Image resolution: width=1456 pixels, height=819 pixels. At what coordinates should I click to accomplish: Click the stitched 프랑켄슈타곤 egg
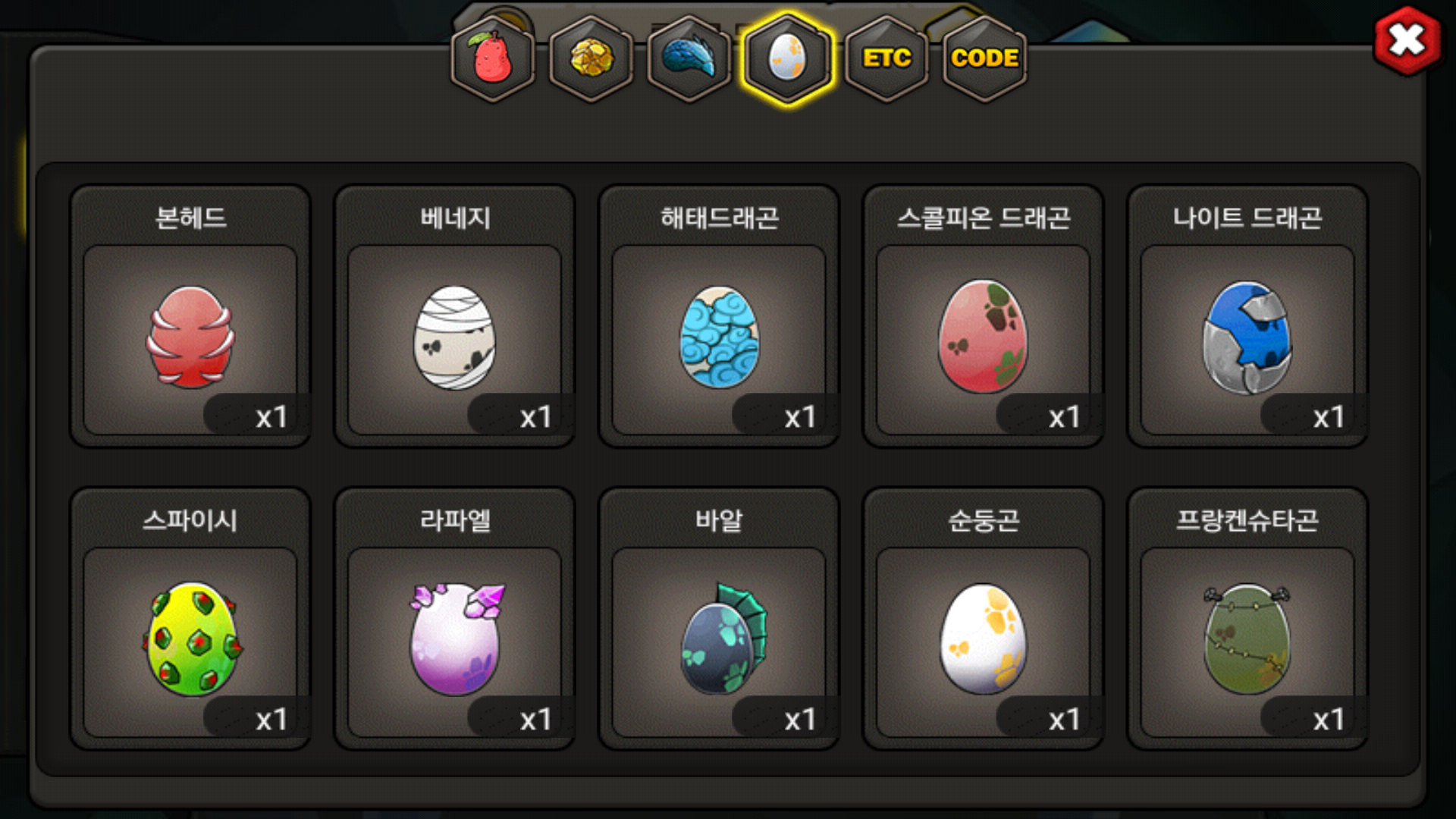point(1247,639)
